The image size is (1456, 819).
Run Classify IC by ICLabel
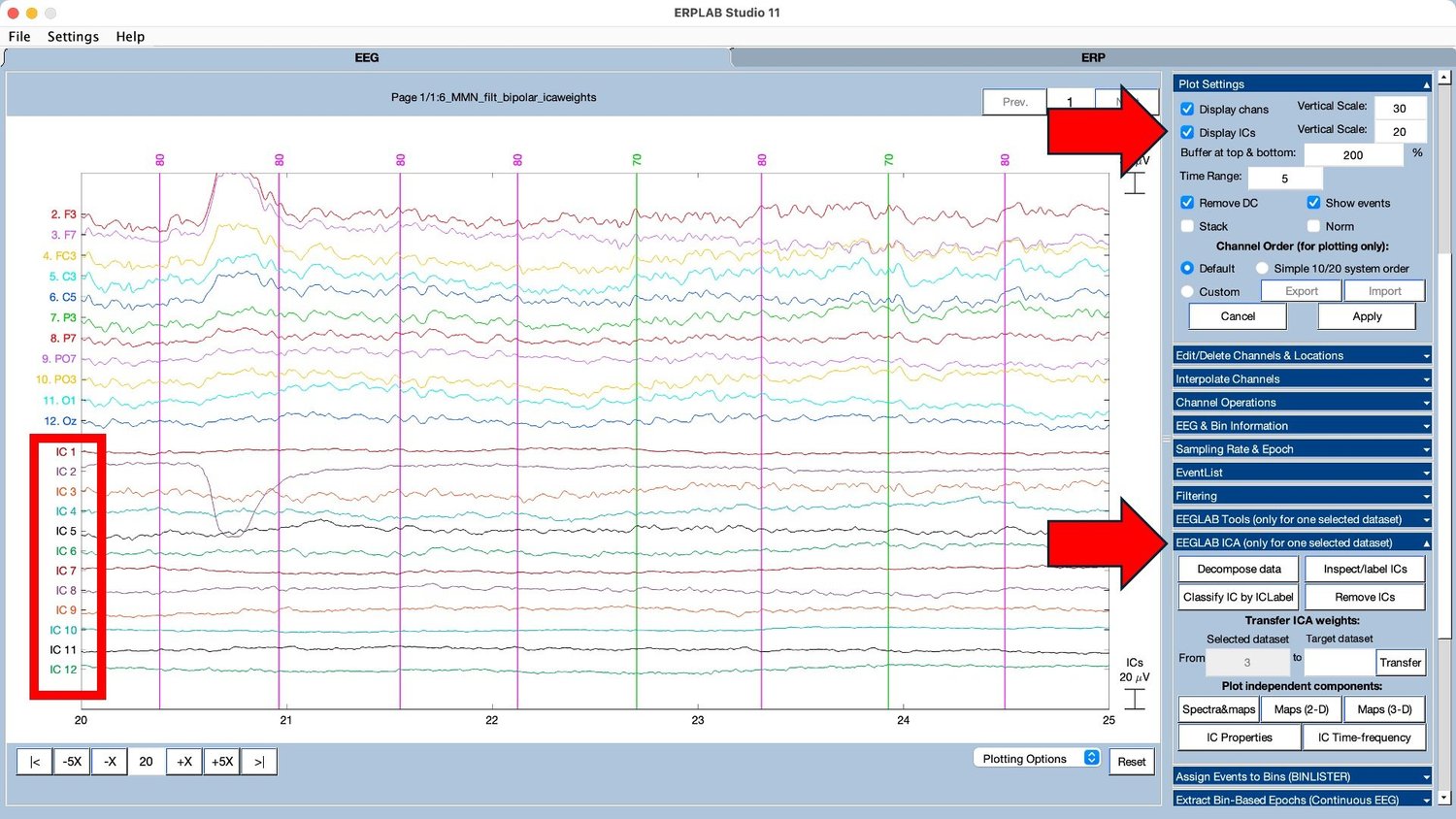1238,597
